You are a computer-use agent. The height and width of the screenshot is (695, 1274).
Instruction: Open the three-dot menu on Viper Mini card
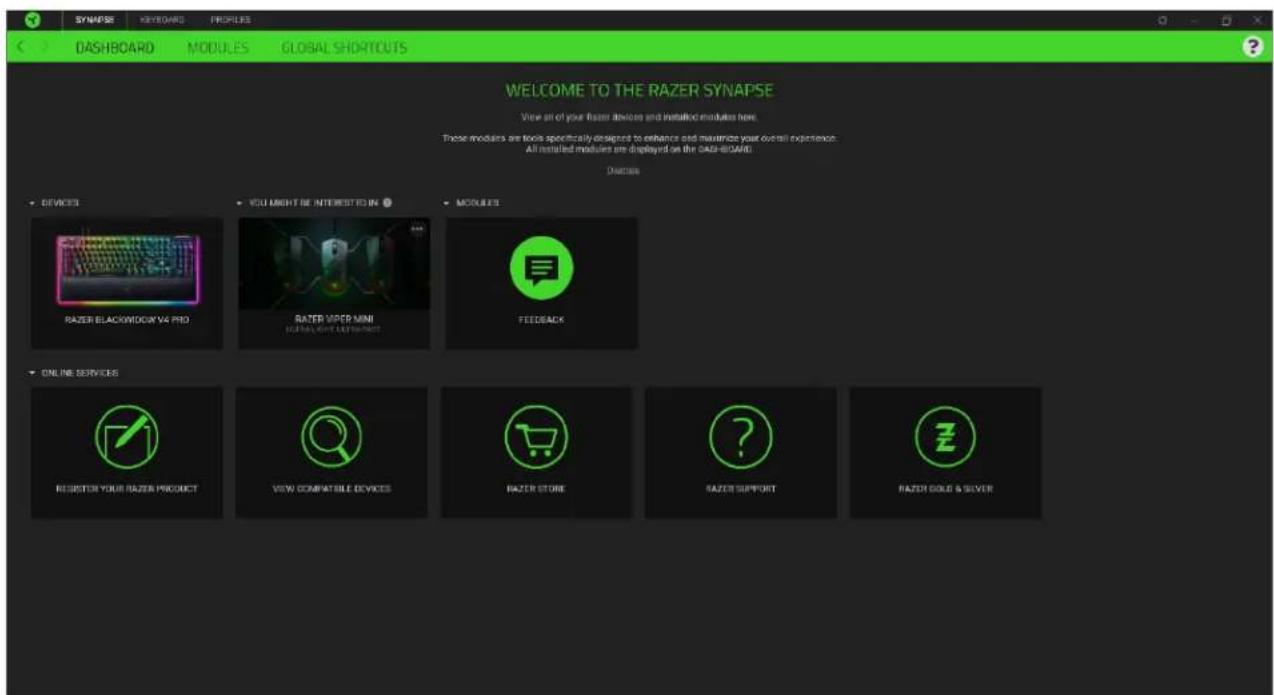tap(417, 229)
